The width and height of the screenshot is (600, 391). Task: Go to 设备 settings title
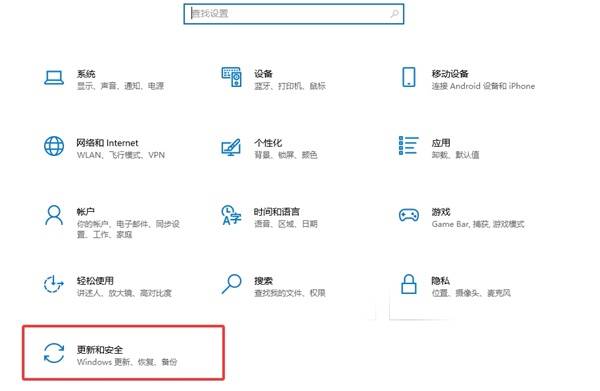point(263,73)
